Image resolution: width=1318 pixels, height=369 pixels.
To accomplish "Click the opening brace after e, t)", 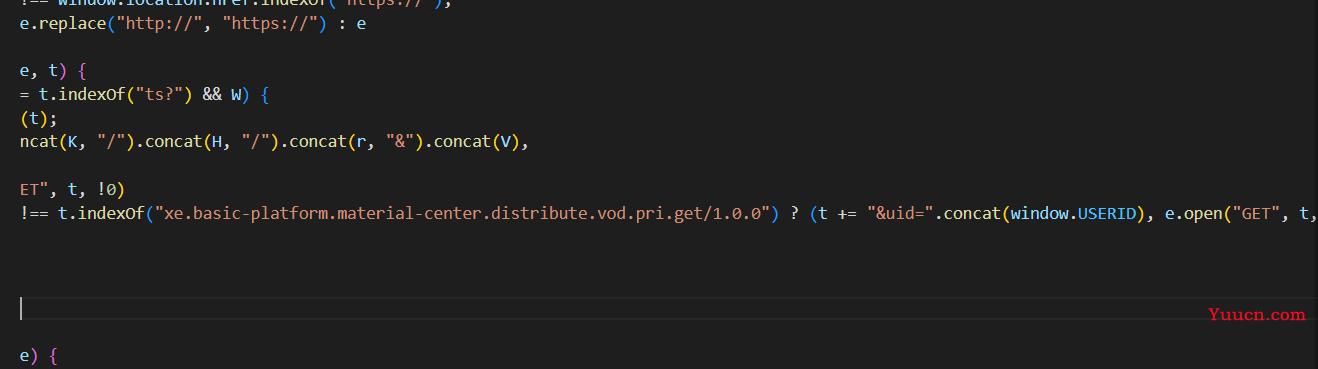I will coord(82,72).
